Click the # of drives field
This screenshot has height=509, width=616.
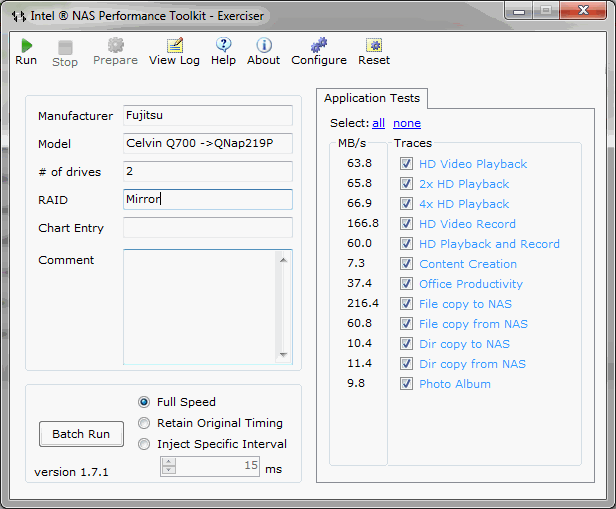click(208, 171)
